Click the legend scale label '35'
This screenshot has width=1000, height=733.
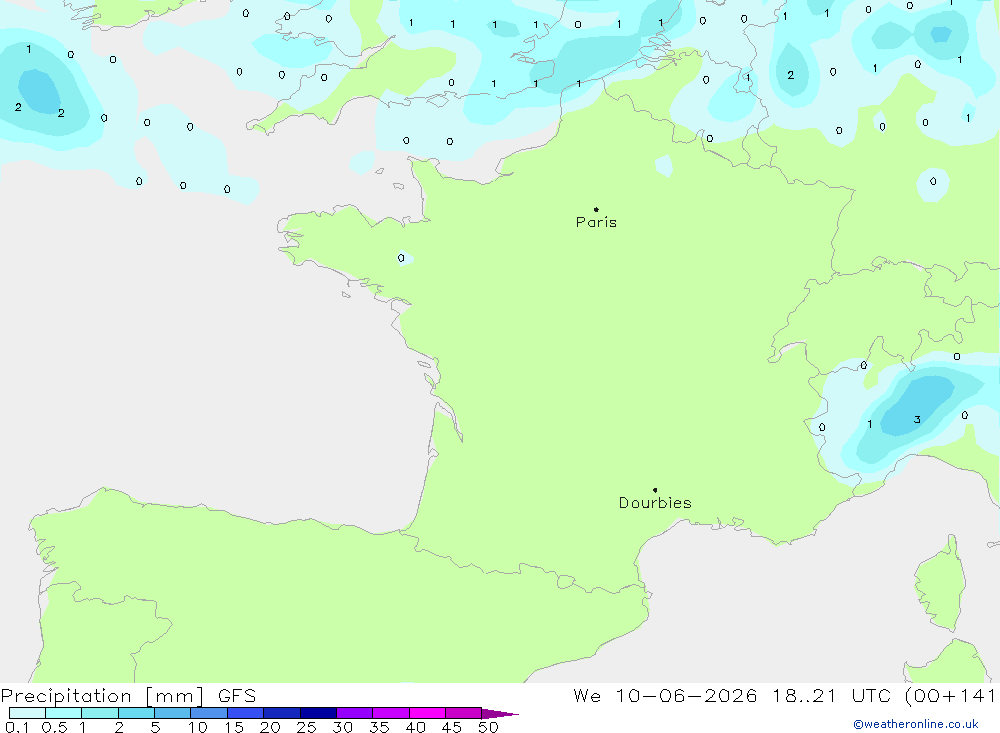click(x=379, y=727)
